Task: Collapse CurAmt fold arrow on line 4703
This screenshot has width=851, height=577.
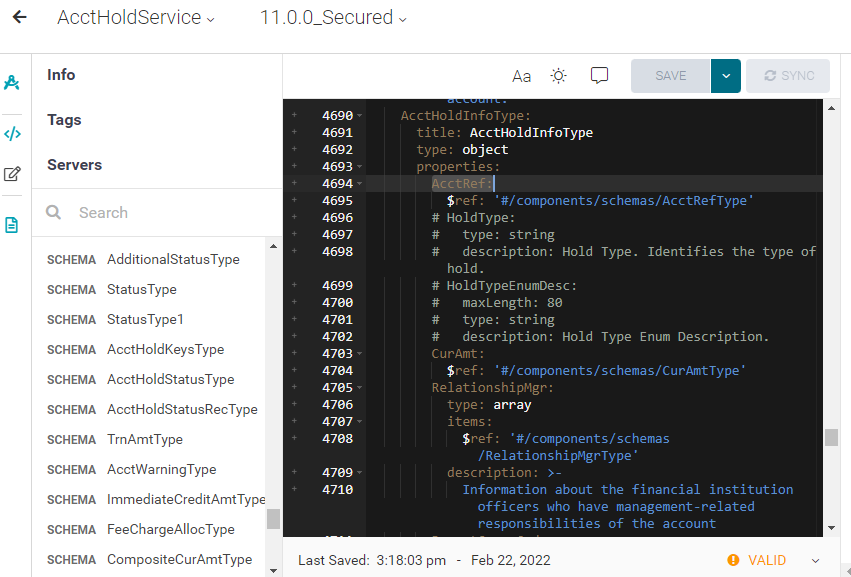Action: click(360, 354)
